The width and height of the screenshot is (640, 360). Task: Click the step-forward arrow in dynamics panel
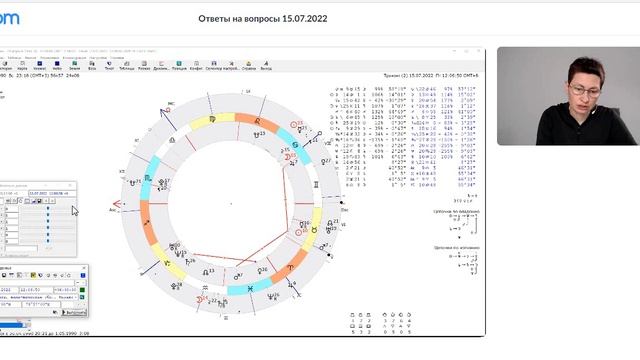click(52, 201)
